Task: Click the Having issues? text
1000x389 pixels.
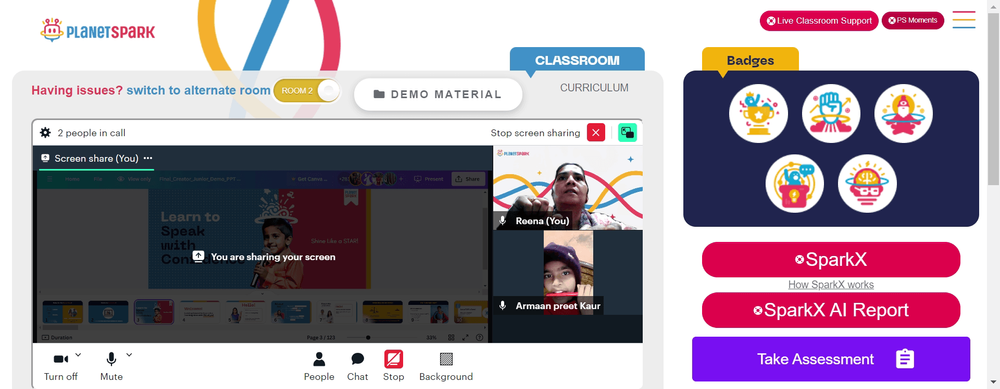Action: 77,91
